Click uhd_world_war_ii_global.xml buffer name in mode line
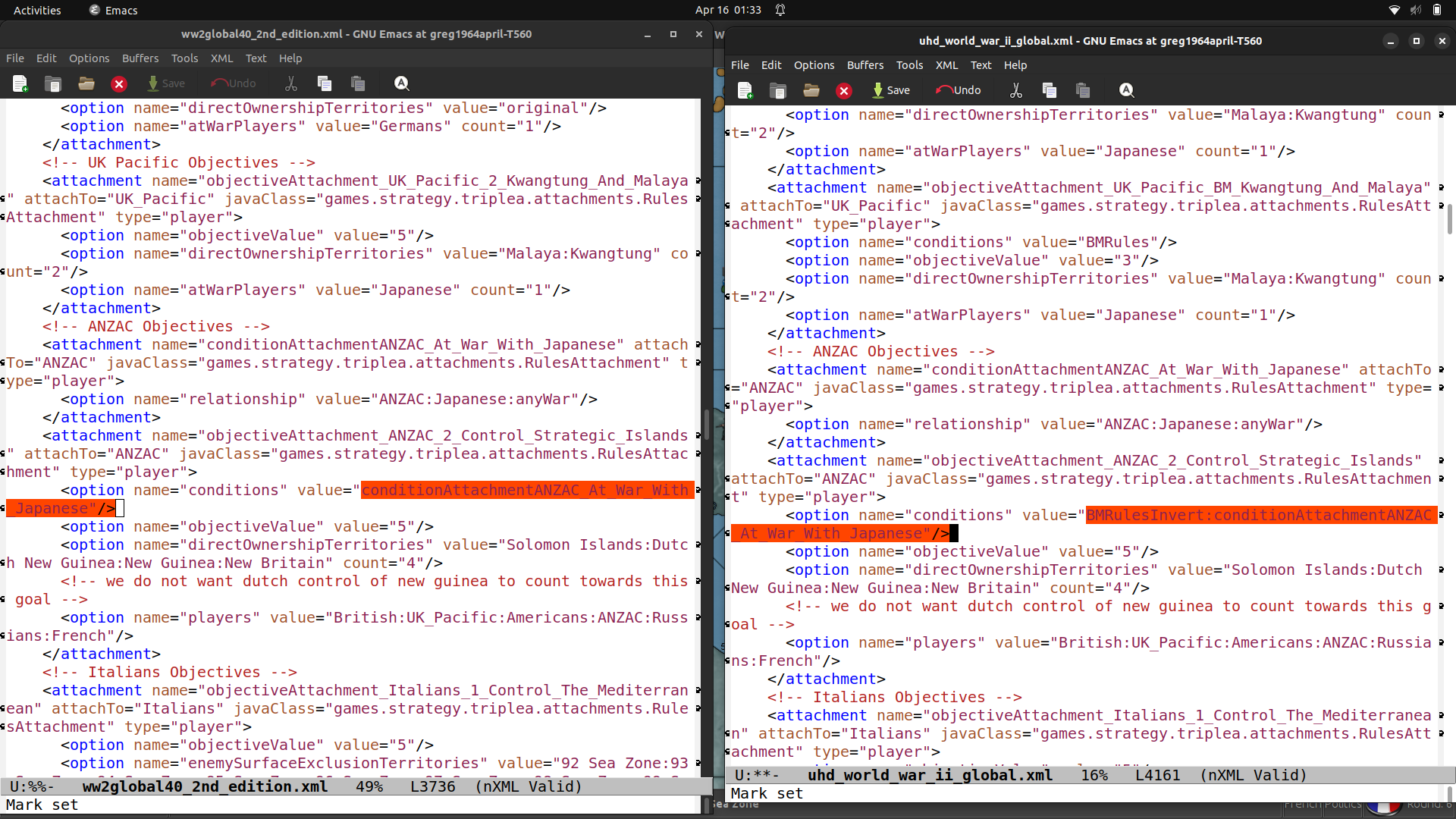The height and width of the screenshot is (819, 1456). point(930,775)
